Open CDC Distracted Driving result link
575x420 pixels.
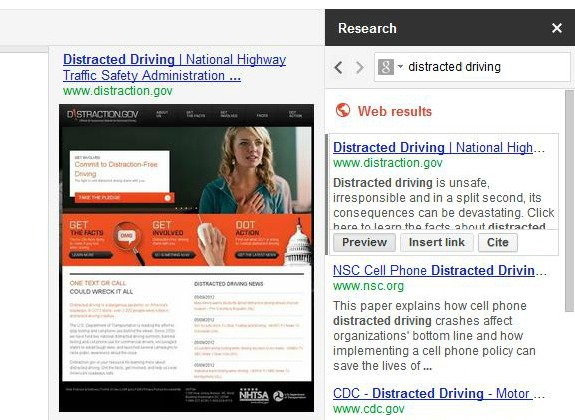(x=439, y=393)
